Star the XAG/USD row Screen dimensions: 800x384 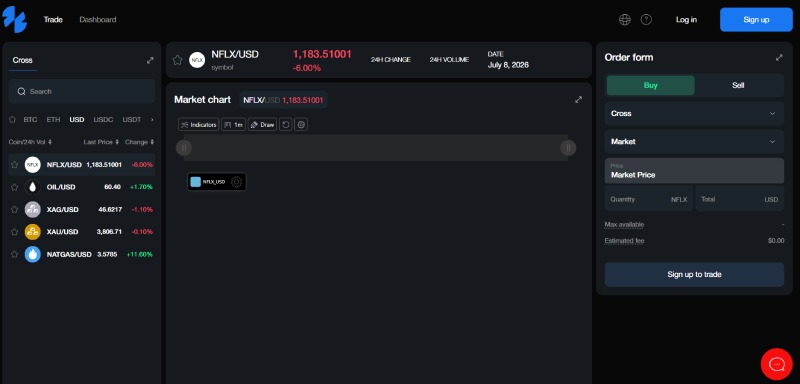pos(15,210)
